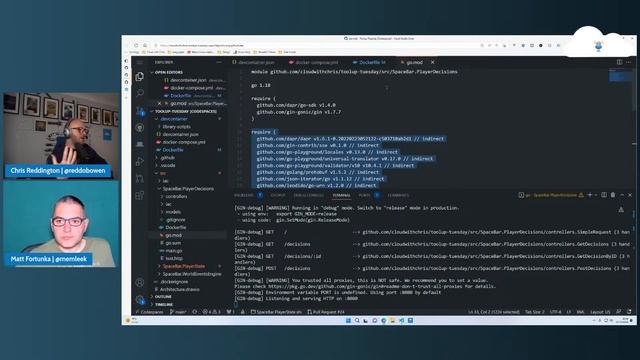
Task: Open the Extensions view in the activity bar
Action: pyautogui.click(x=140, y=195)
